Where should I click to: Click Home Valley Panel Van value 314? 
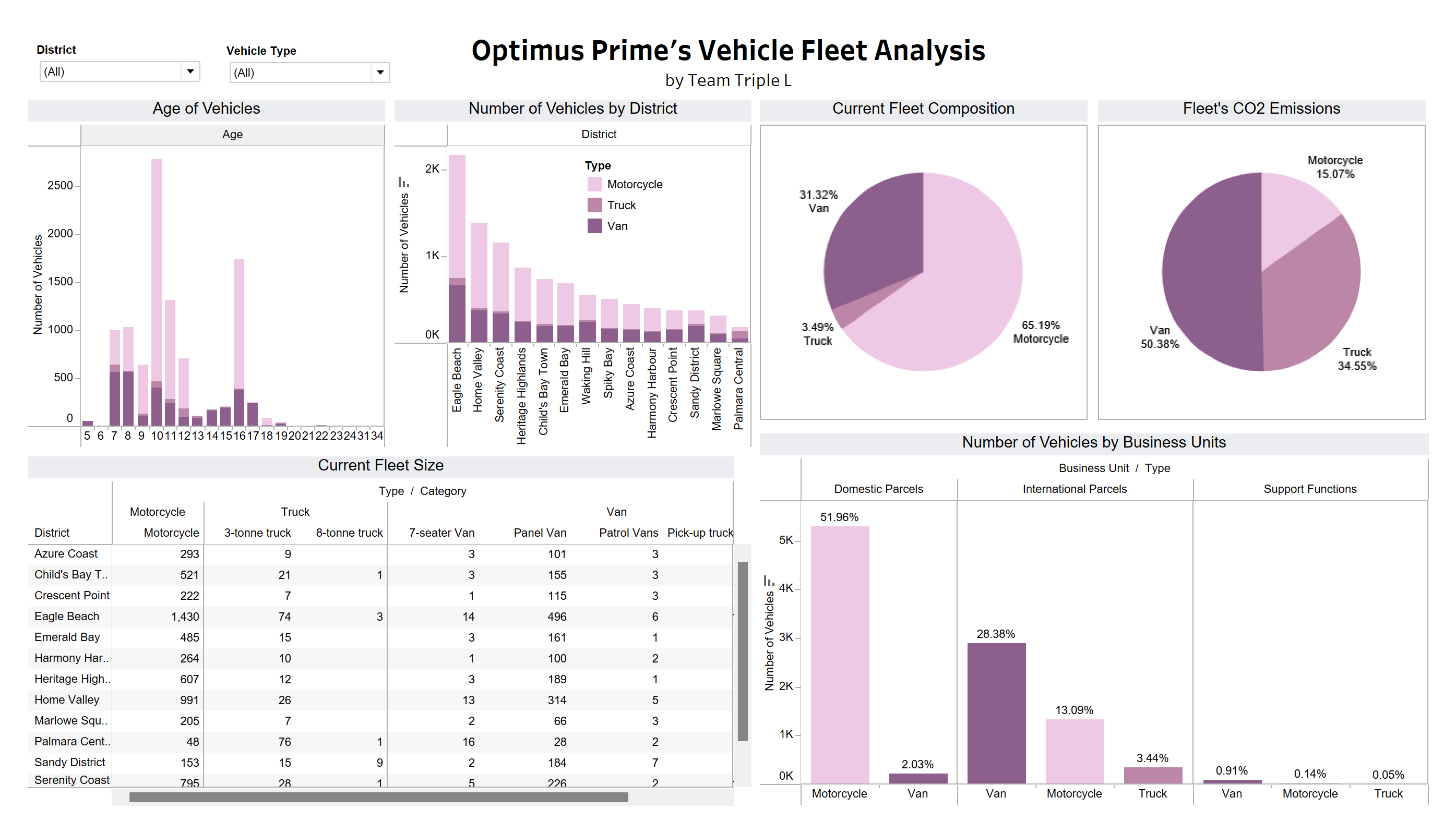pos(556,699)
